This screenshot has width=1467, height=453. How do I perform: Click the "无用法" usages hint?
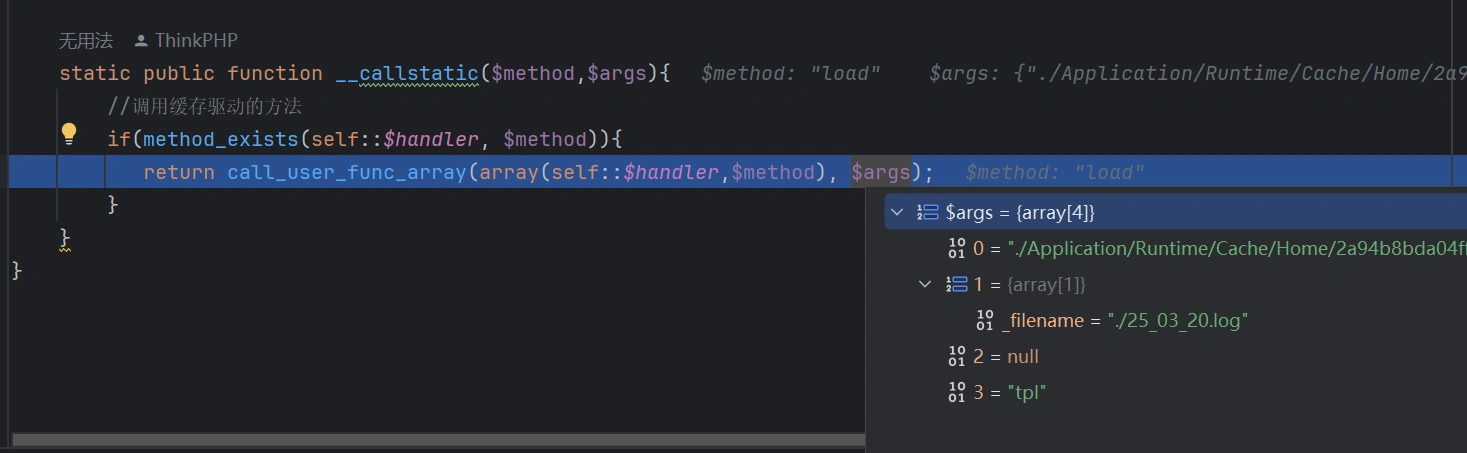[x=85, y=41]
